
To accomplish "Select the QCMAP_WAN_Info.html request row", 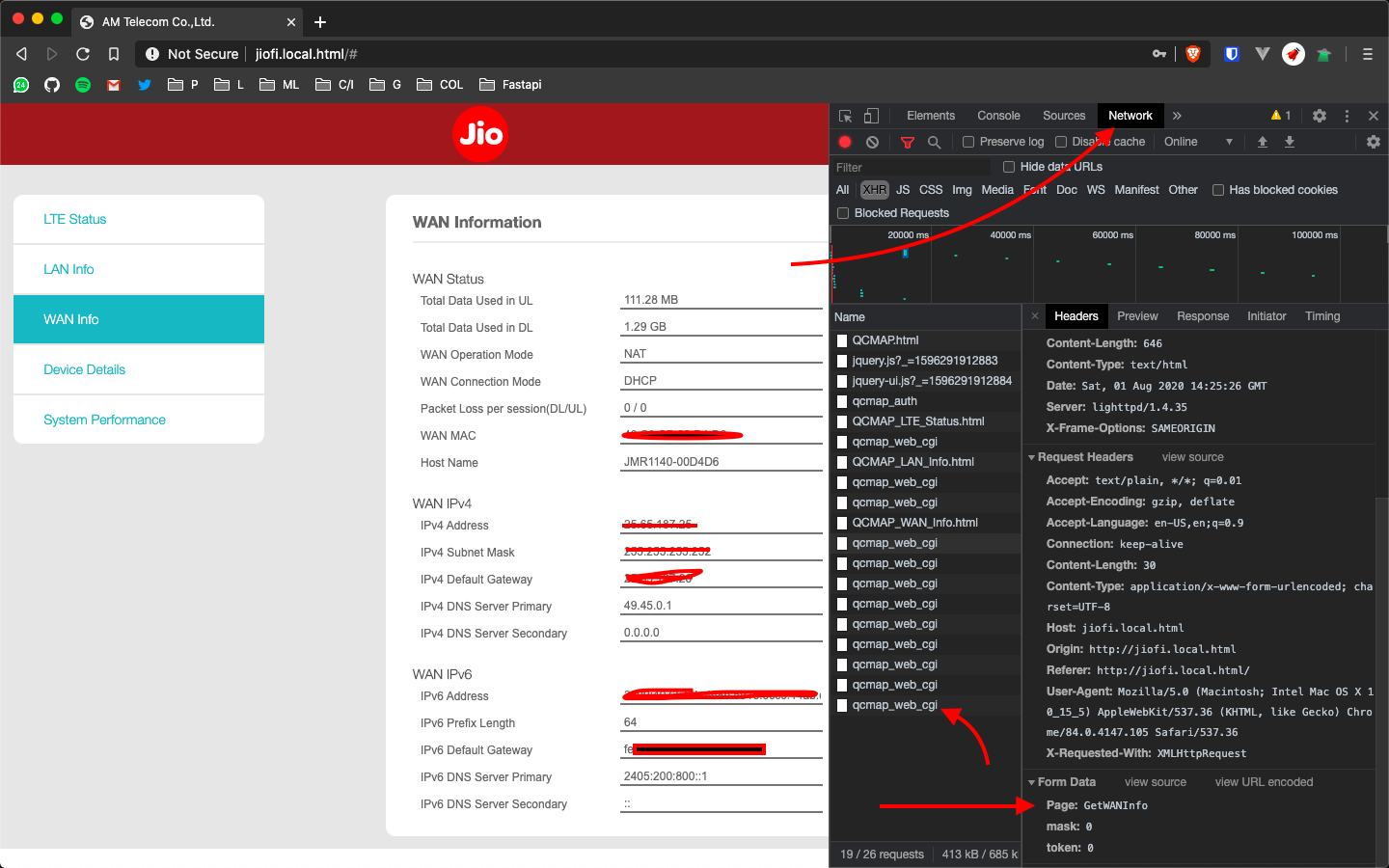I will 926,523.
